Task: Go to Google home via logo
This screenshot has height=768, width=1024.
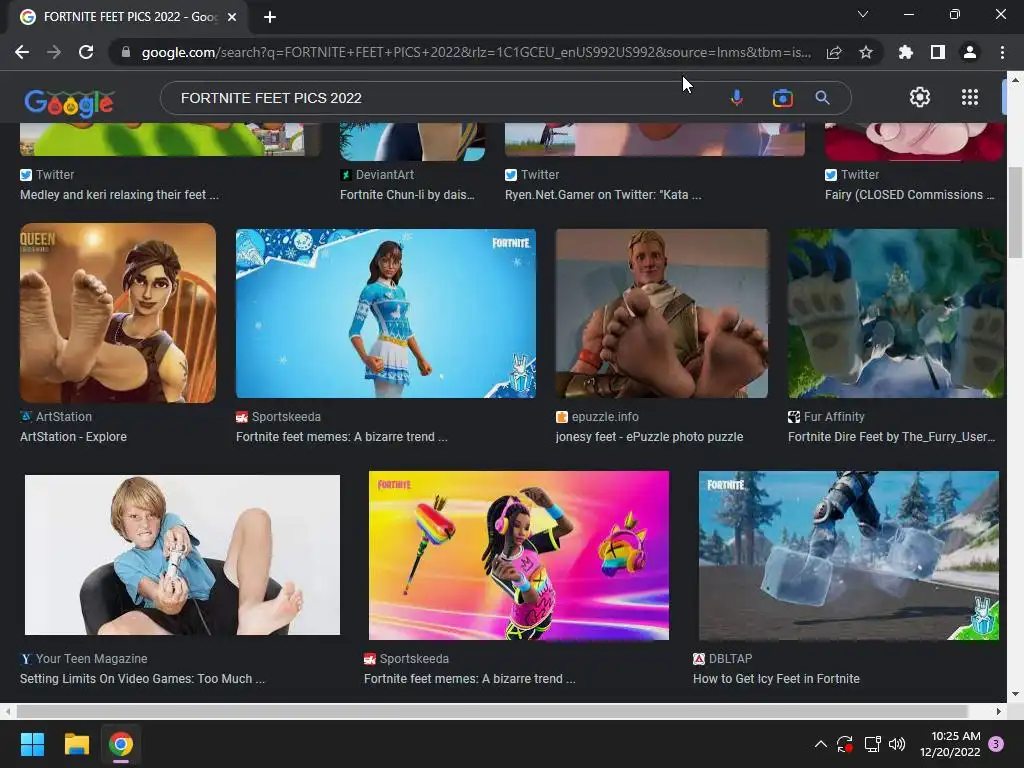Action: [69, 103]
